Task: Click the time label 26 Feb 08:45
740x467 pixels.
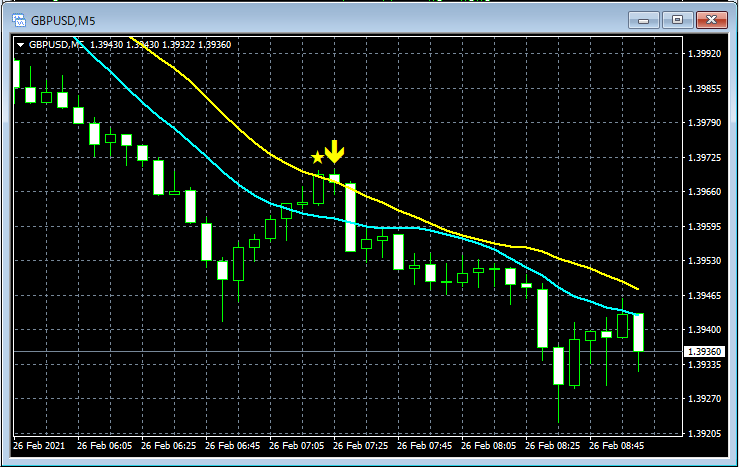Action: (616, 445)
